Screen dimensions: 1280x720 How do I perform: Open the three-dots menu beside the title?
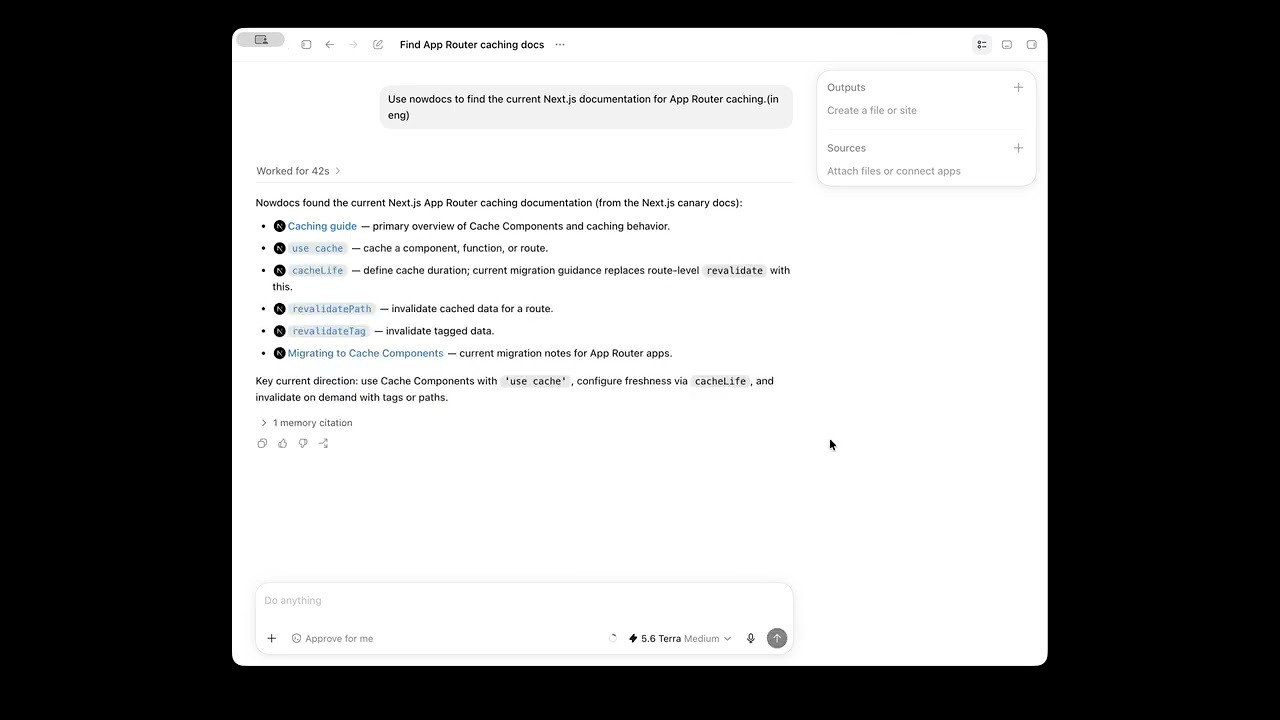tap(560, 44)
